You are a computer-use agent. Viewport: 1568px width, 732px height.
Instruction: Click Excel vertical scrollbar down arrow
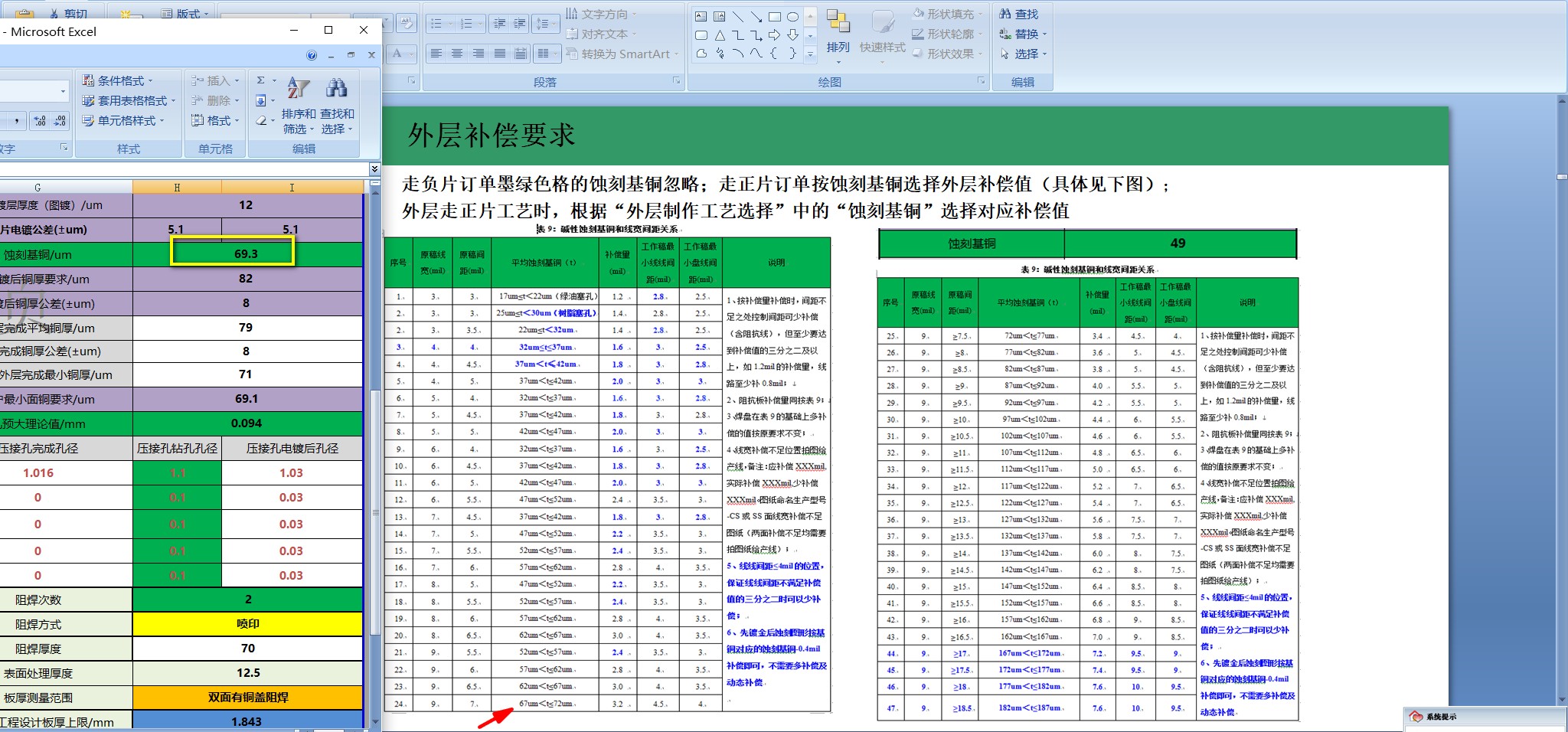pos(375,721)
